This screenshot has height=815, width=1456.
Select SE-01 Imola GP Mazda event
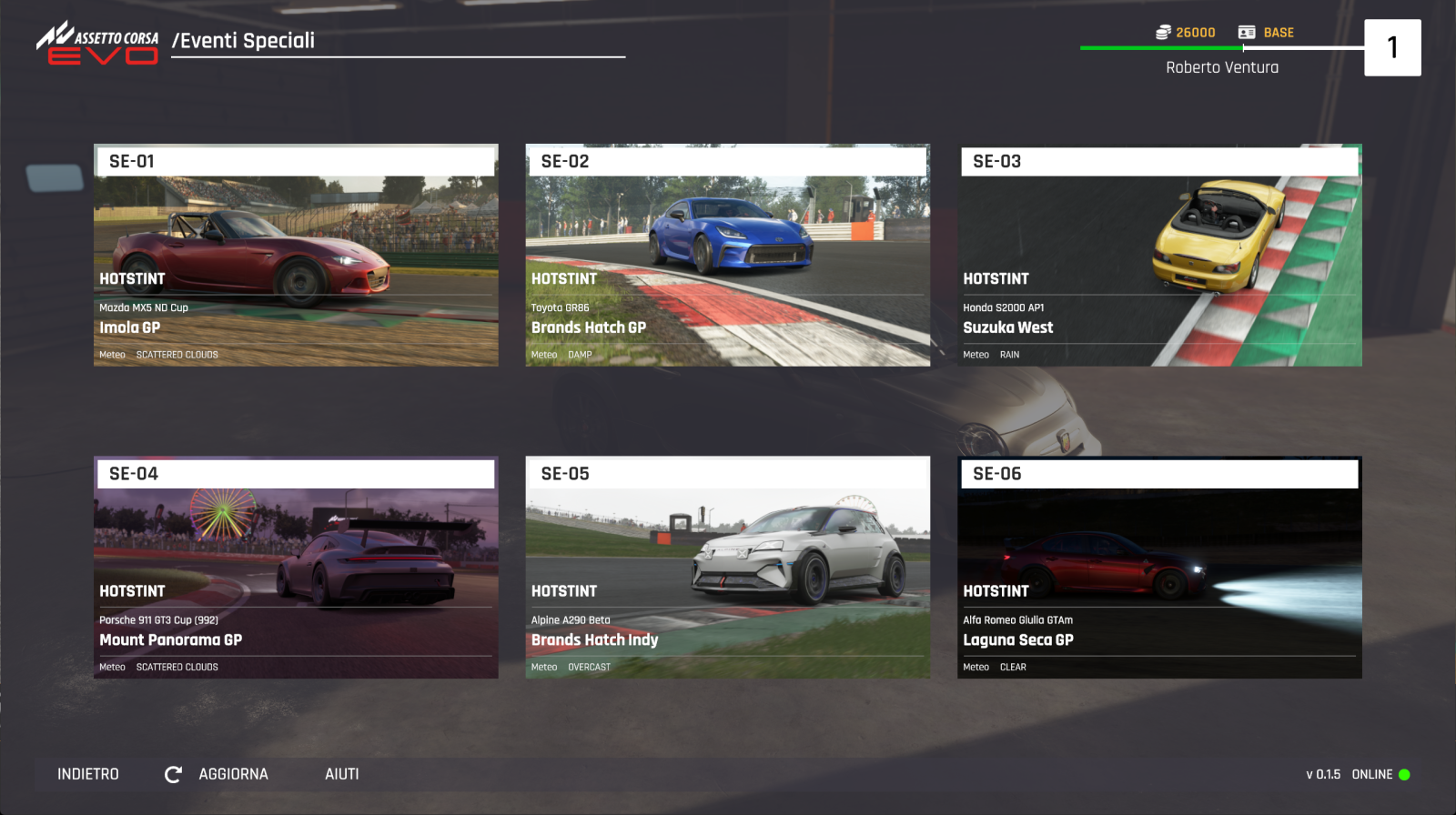coord(296,255)
